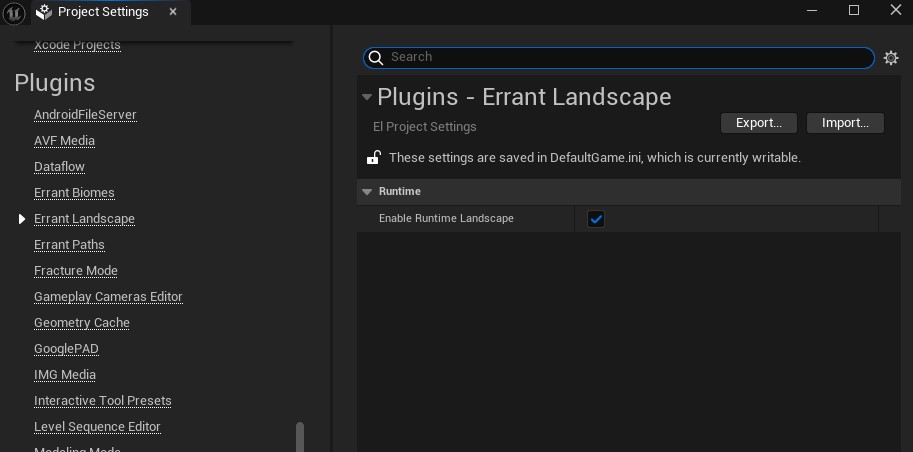
Task: Open the gear settings options menu
Action: [891, 58]
